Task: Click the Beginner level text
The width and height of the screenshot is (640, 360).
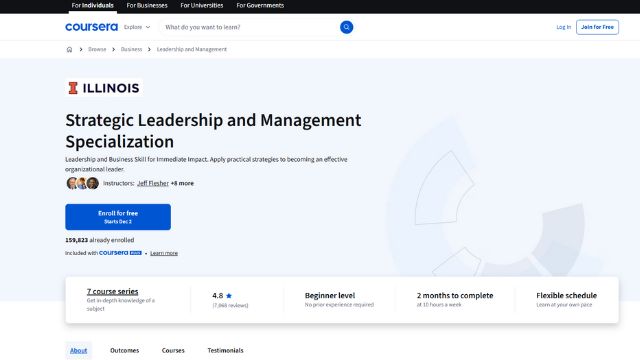Action: pos(330,296)
